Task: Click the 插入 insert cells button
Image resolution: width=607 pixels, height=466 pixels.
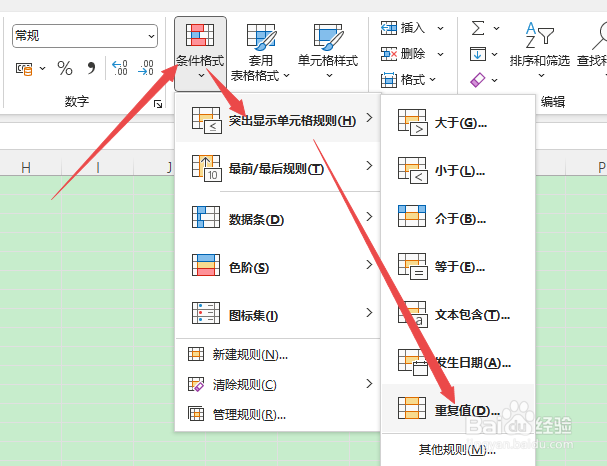Action: pyautogui.click(x=403, y=28)
